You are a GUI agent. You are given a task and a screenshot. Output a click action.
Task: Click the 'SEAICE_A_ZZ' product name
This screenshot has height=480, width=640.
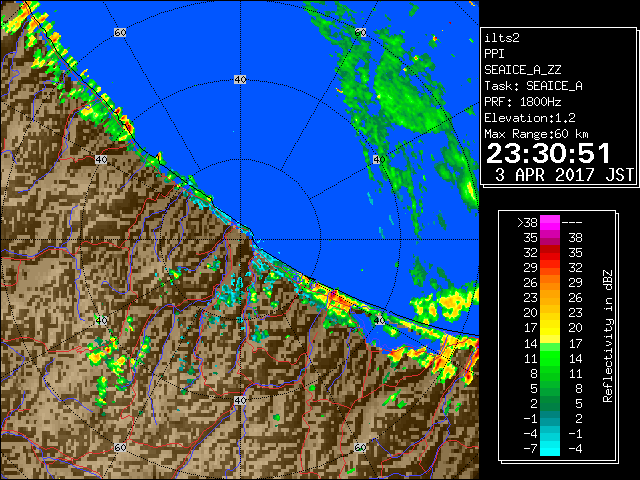(522, 70)
